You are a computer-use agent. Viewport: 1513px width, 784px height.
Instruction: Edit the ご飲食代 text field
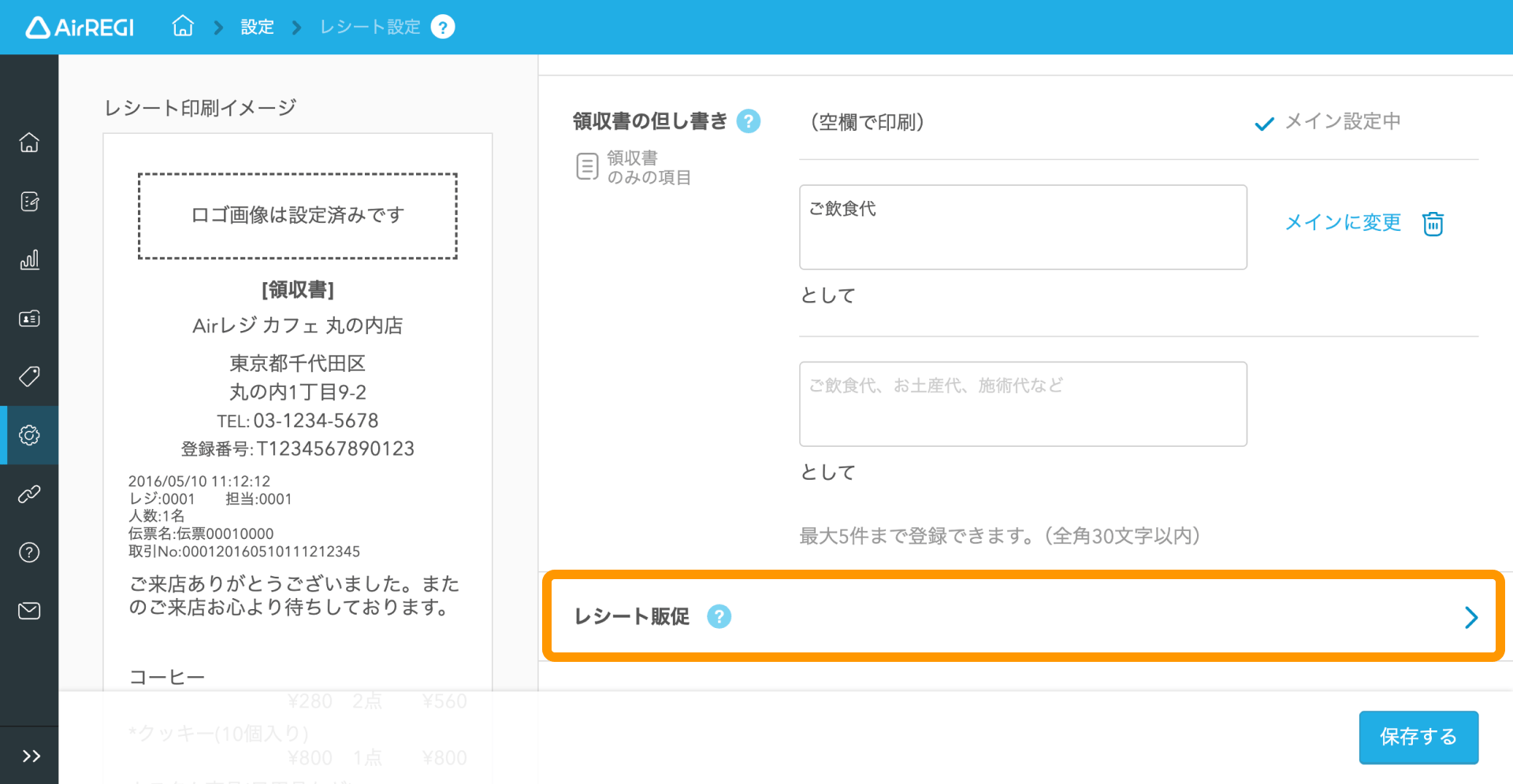pyautogui.click(x=1023, y=228)
